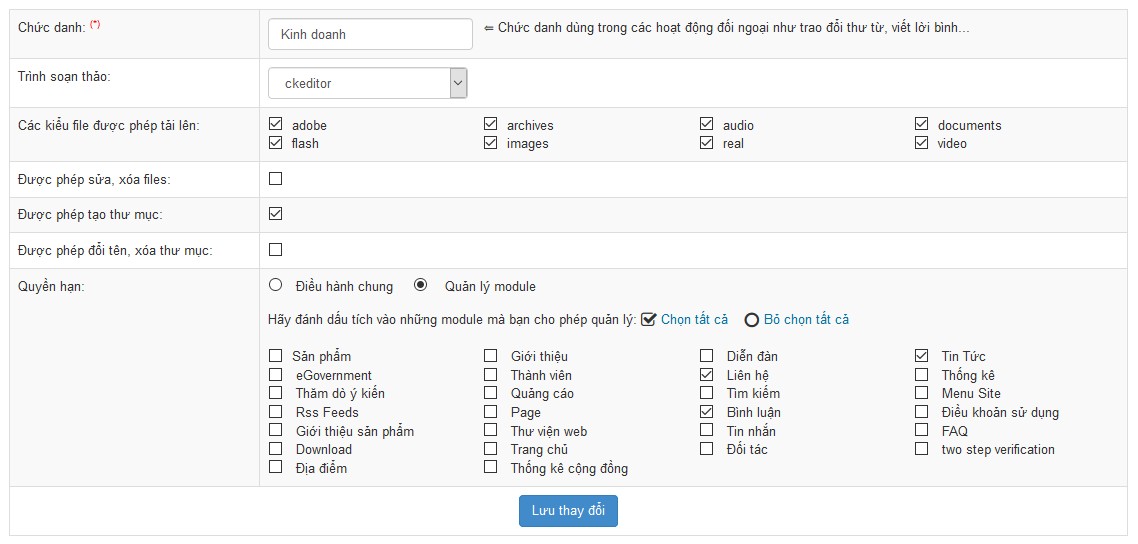Screen dimensions: 1138x544
Task: Select the Quản lý module radio option
Action: [420, 285]
